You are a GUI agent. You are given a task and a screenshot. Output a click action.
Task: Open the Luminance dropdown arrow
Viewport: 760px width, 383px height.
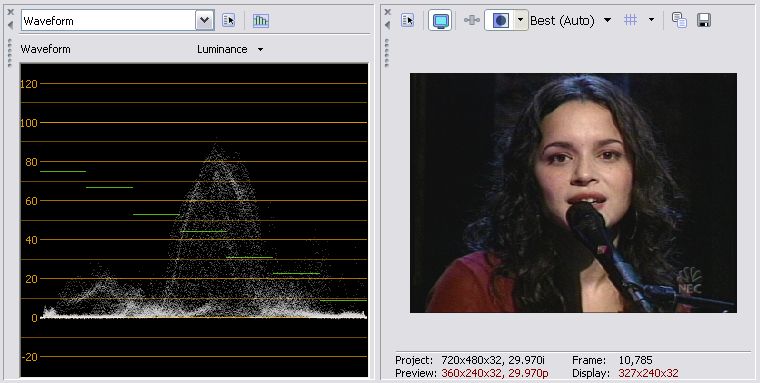tap(260, 49)
